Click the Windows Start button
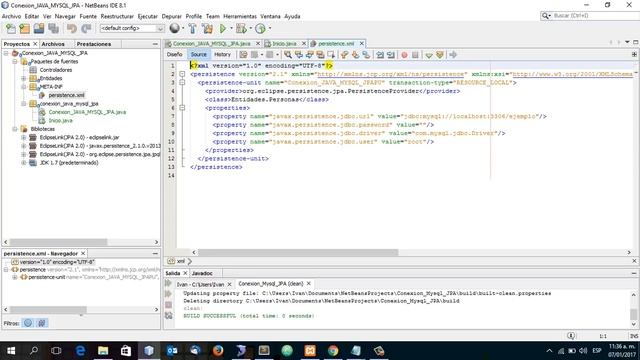640x360 pixels. [11, 351]
